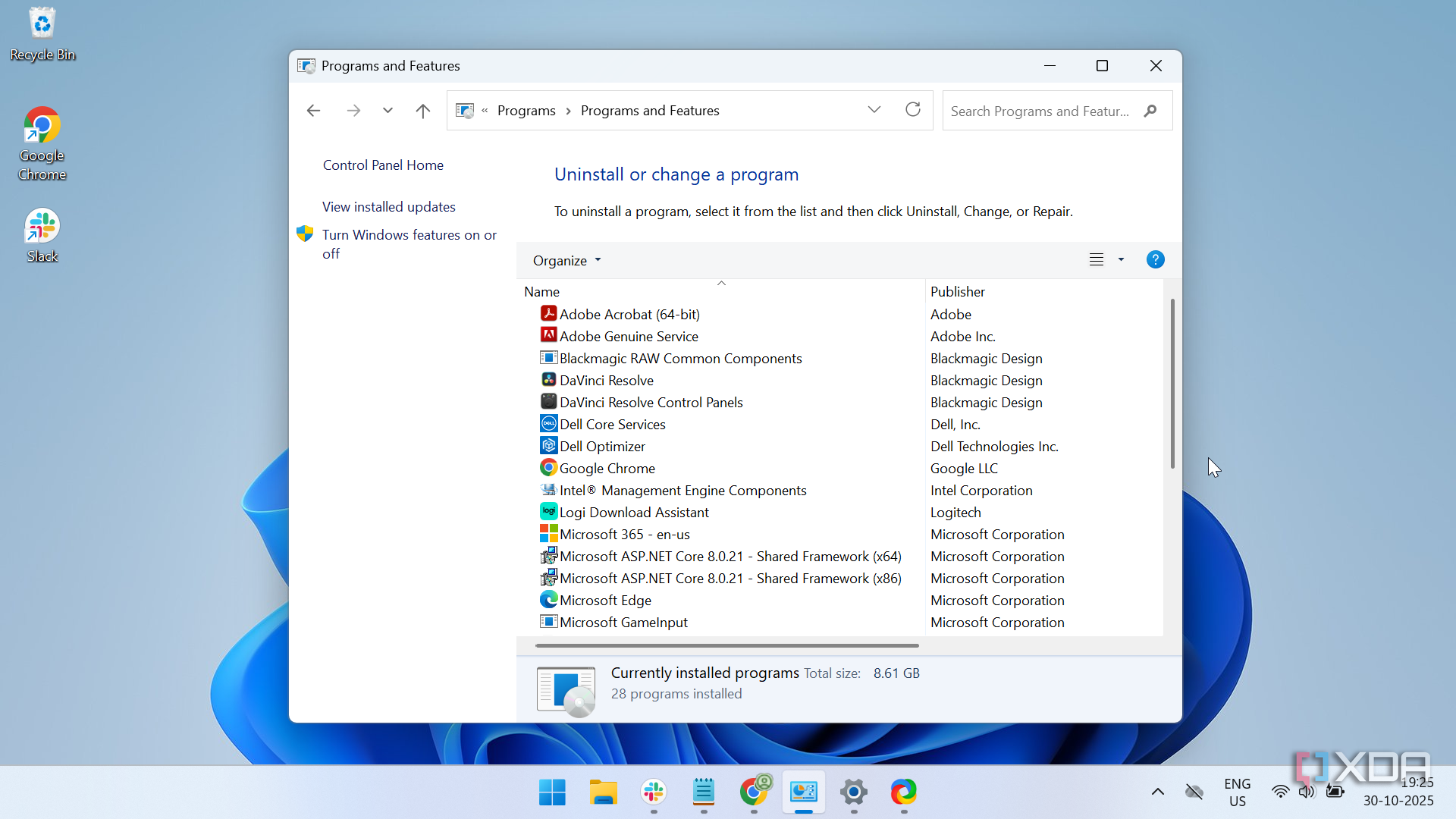Select the Dell Optimizer icon
This screenshot has width=1456, height=819.
point(549,446)
